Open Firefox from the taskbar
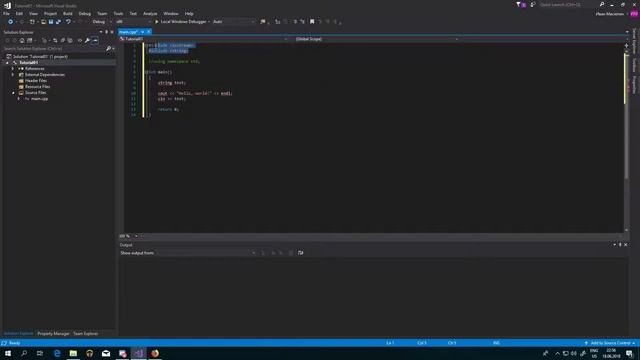The width and height of the screenshot is (640, 360). coord(155,353)
